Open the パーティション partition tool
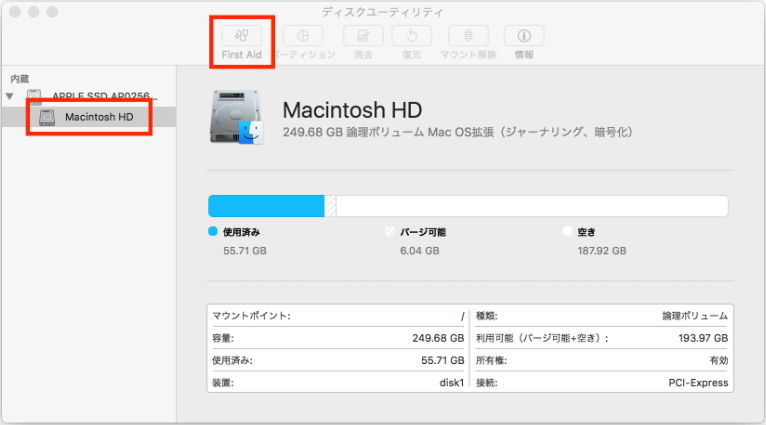The image size is (766, 425). (303, 36)
